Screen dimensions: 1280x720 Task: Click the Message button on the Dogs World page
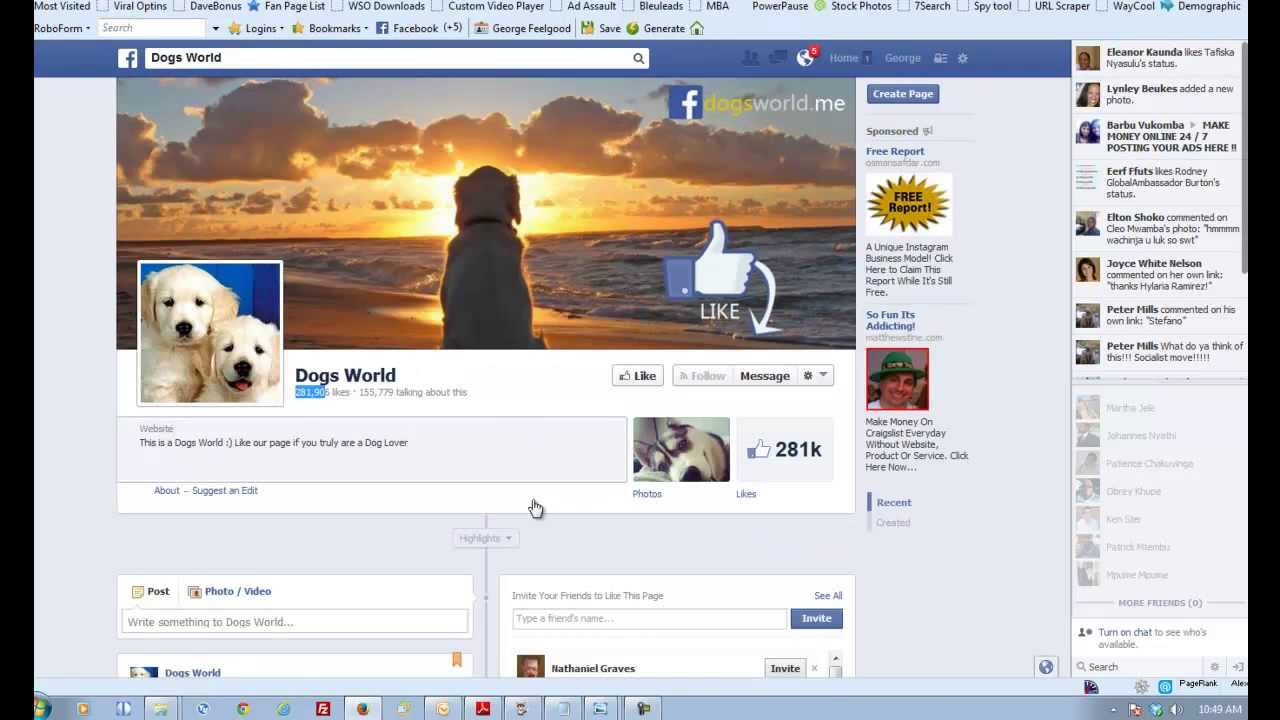point(765,376)
